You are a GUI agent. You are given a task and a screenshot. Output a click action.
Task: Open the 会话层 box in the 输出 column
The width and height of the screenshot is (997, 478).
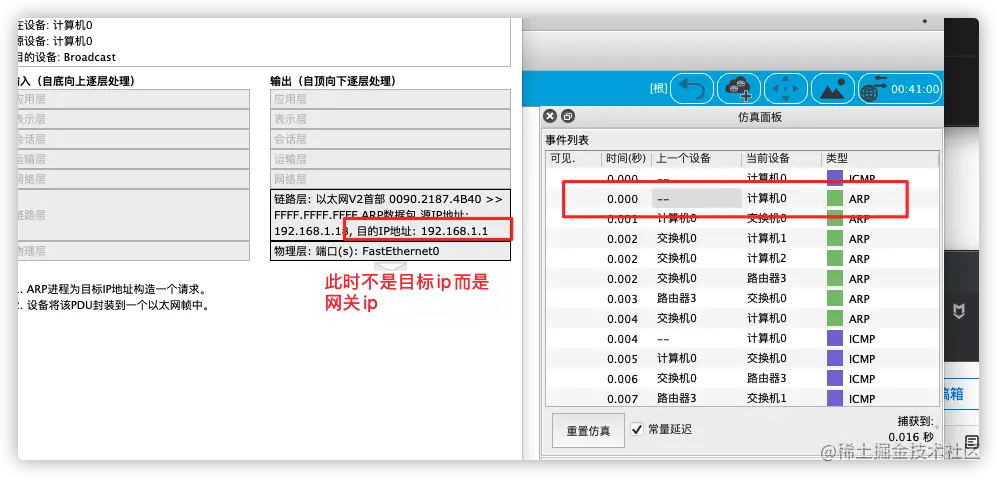coord(390,139)
